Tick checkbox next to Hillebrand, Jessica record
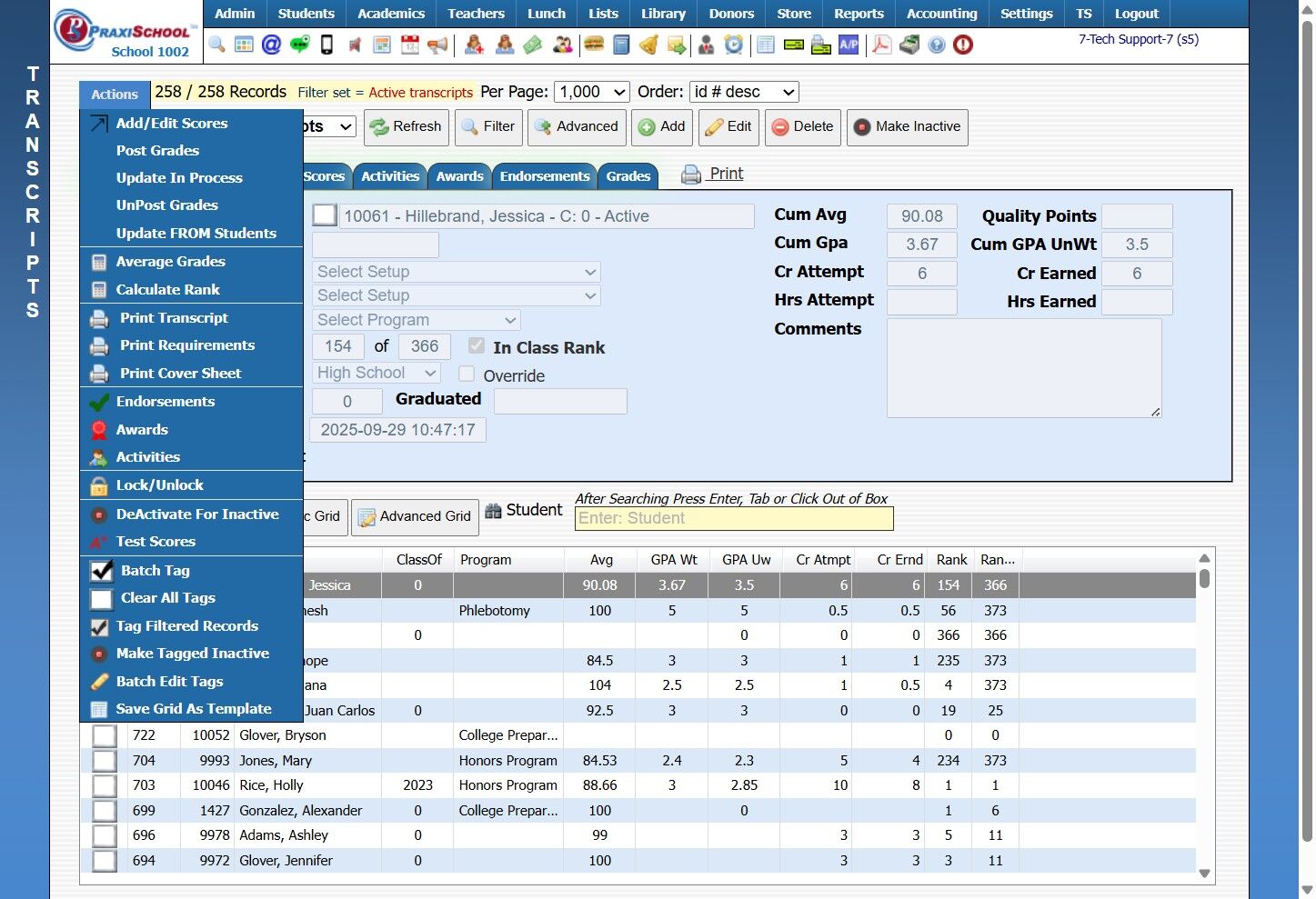Image resolution: width=1316 pixels, height=899 pixels. coord(325,215)
